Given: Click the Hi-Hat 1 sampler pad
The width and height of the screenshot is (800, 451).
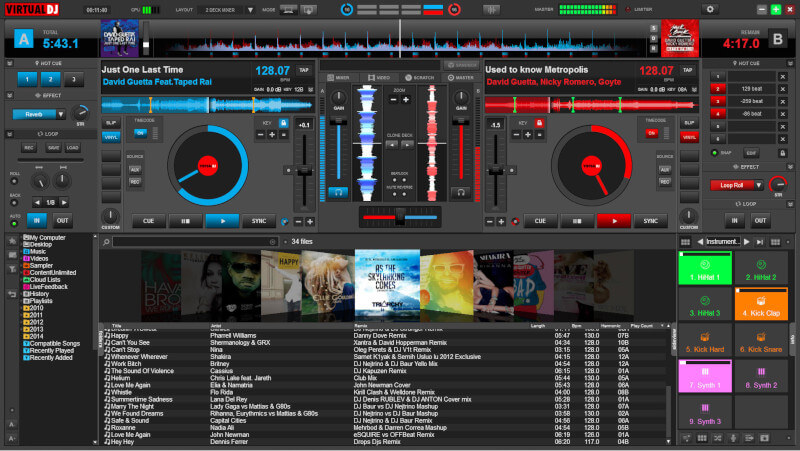Looking at the screenshot, I should point(706,268).
